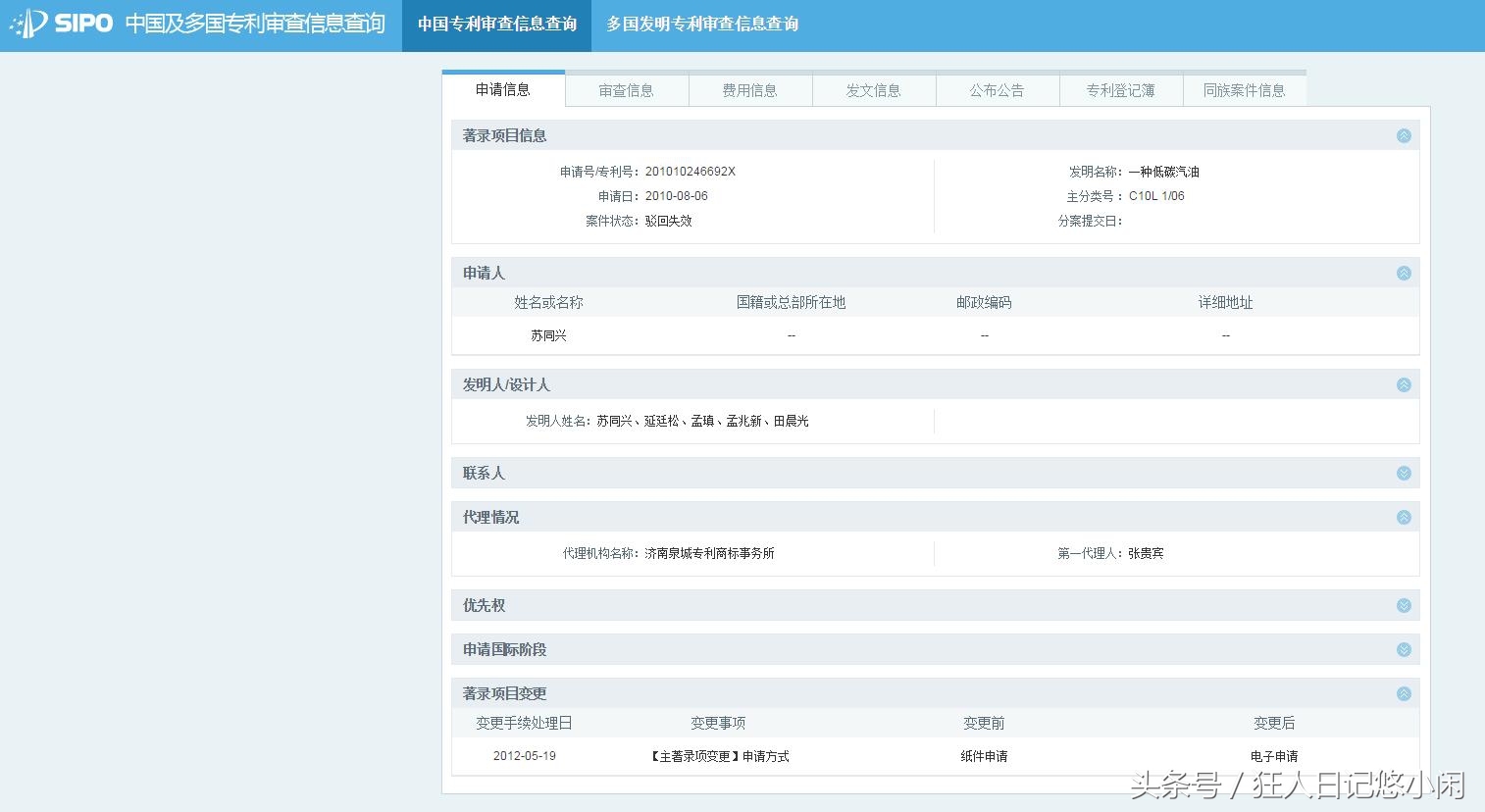Open the 同族案件信息 tab
Screen dimensions: 1485x812
coord(1245,89)
